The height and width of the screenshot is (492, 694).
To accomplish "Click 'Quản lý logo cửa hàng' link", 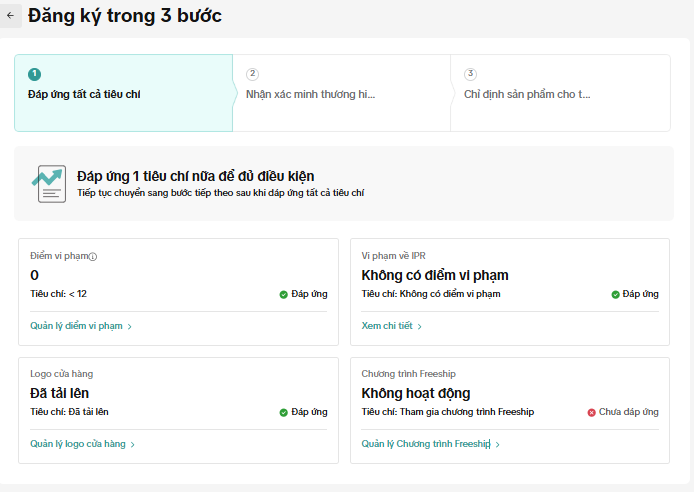I will tap(78, 444).
